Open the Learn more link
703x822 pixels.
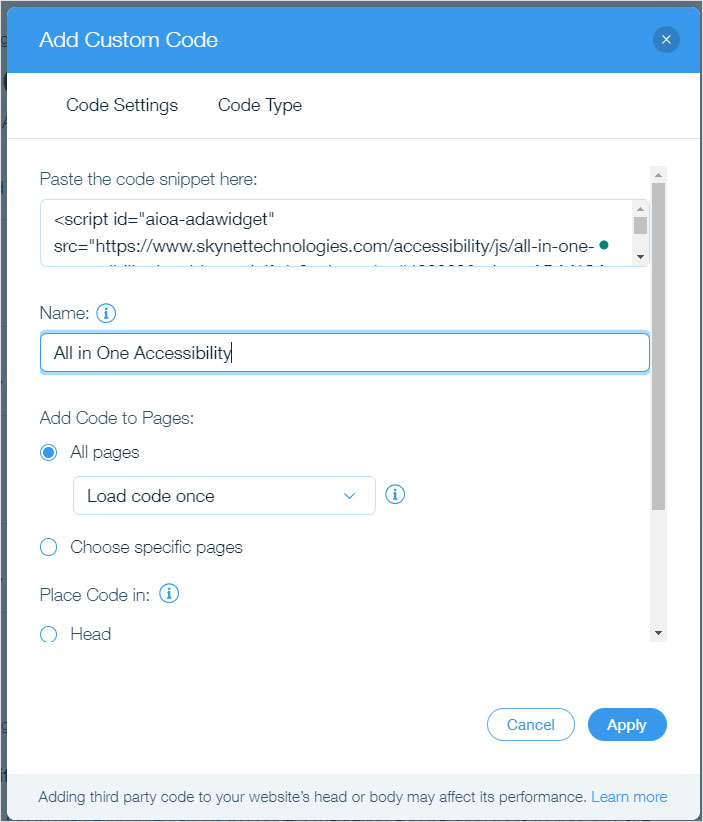click(629, 797)
